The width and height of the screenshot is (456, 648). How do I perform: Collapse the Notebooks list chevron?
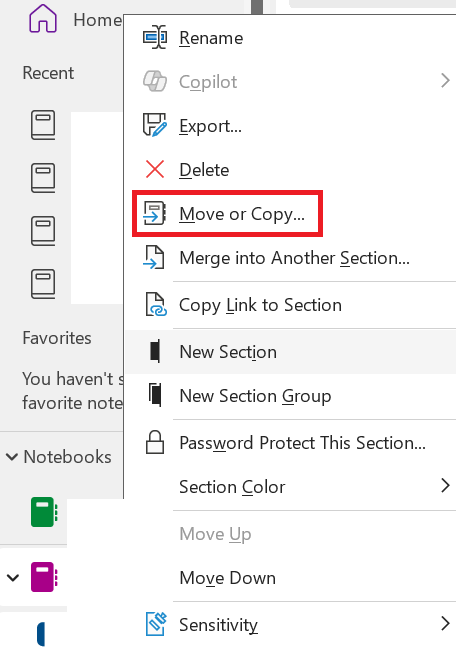point(12,457)
